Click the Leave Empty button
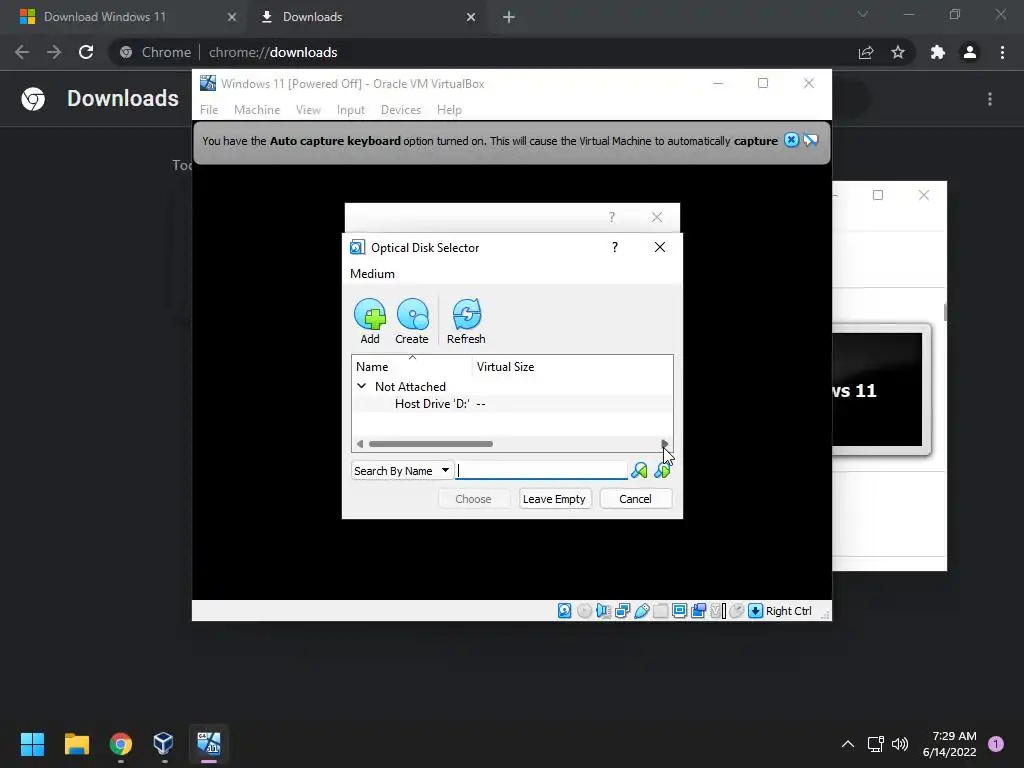Image resolution: width=1024 pixels, height=768 pixels. click(x=554, y=499)
